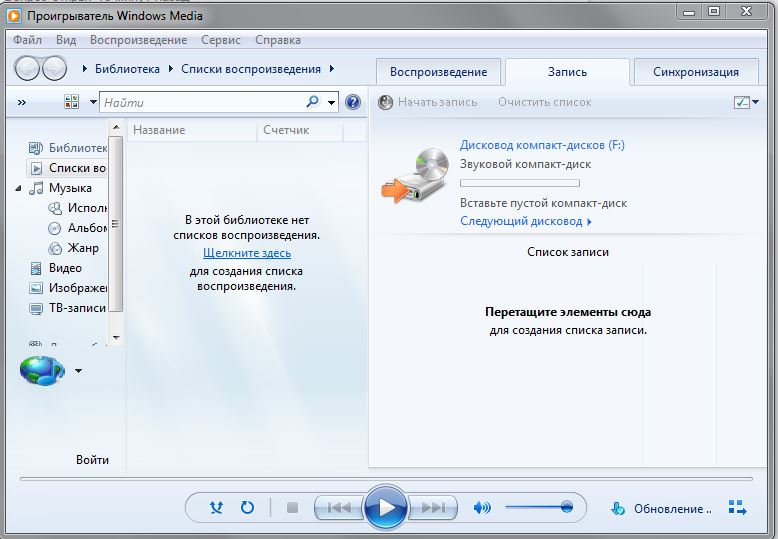
Task: Click Щелкните здесь link to create playlist
Action: point(247,253)
